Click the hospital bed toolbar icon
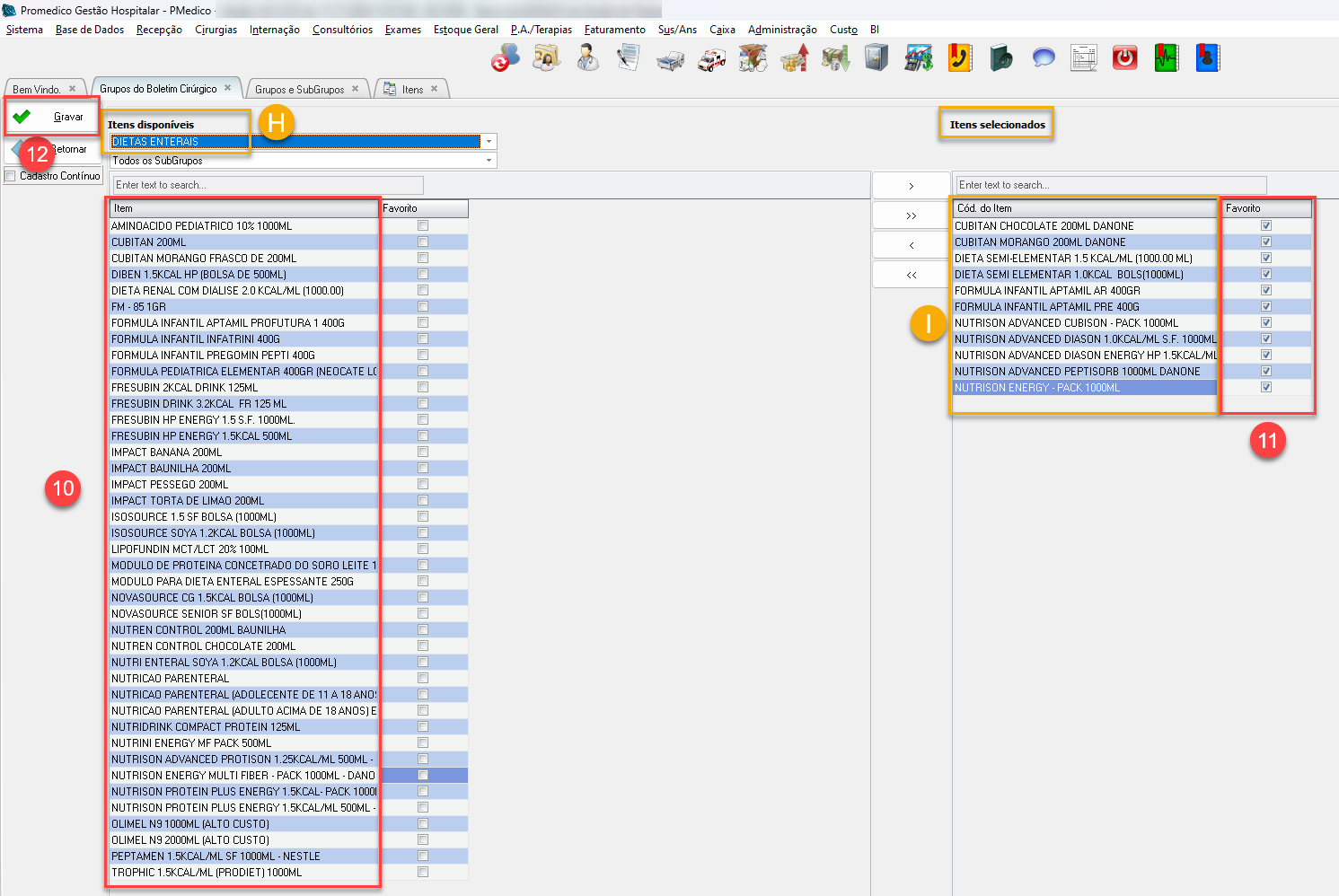This screenshot has width=1339, height=896. tap(670, 59)
